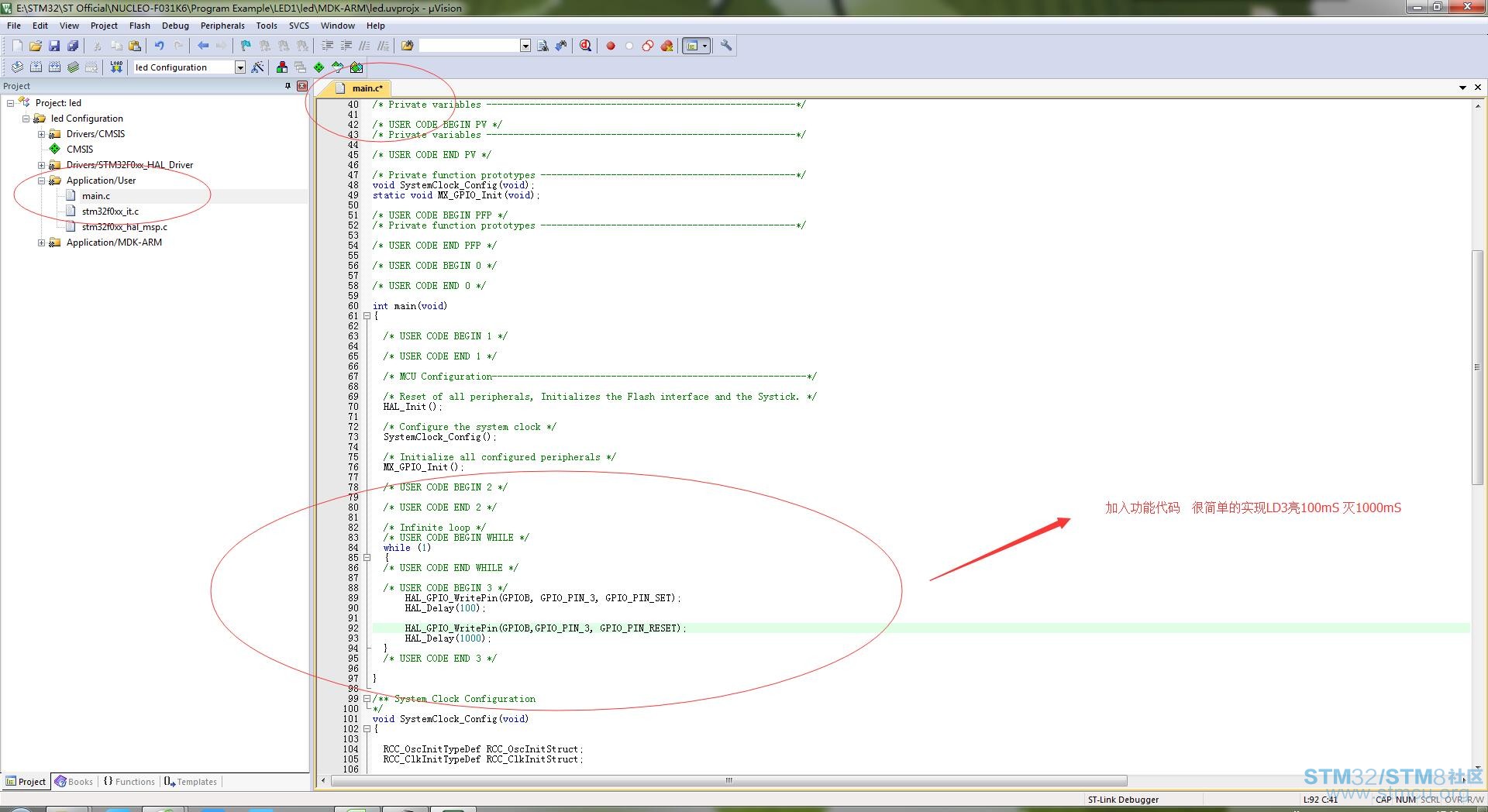
Task: Open Options for Target magic wand icon
Action: pyautogui.click(x=257, y=67)
